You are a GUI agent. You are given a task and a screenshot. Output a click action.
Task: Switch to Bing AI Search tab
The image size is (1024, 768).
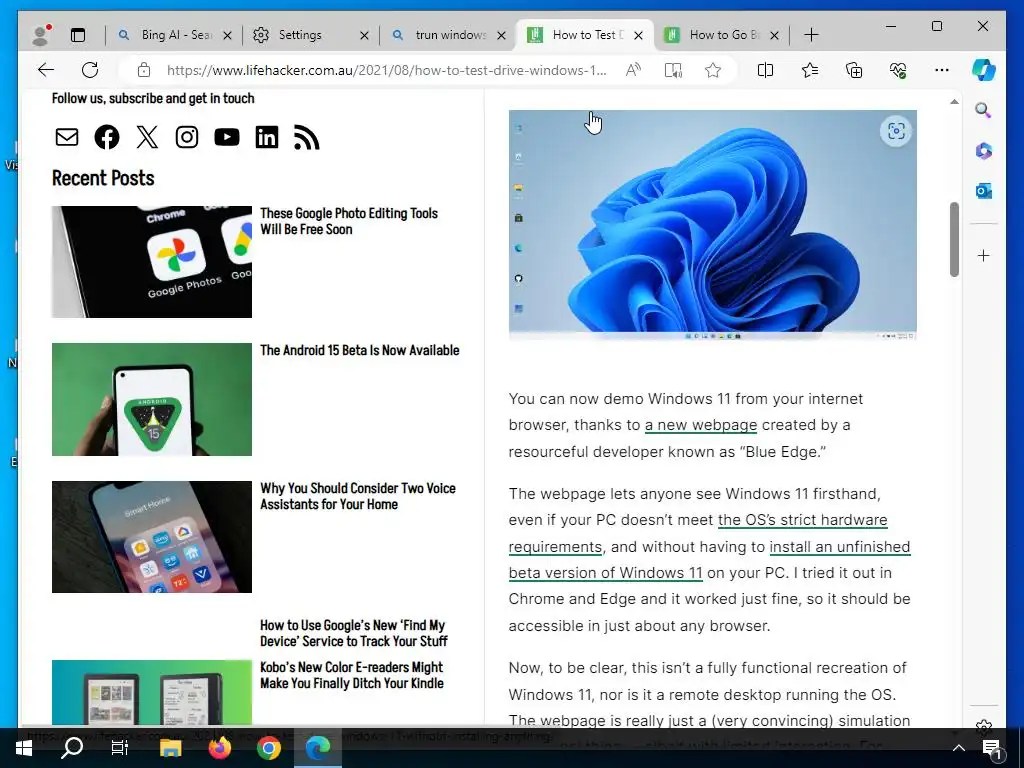174,35
